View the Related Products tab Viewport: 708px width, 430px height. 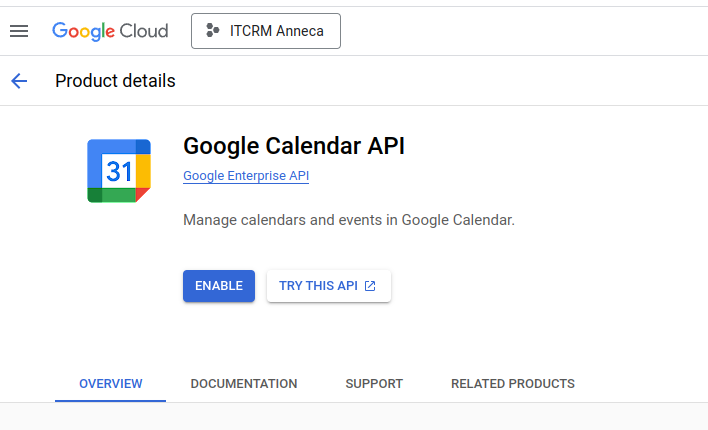[x=513, y=383]
